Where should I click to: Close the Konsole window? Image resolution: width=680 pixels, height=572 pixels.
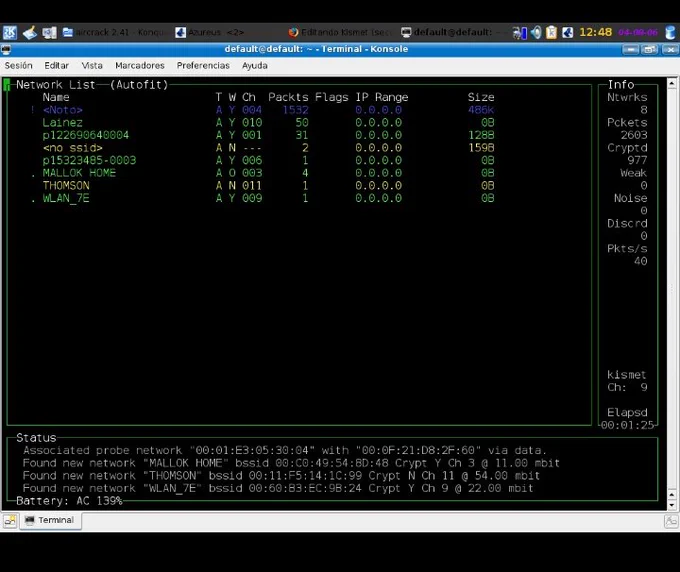670,49
